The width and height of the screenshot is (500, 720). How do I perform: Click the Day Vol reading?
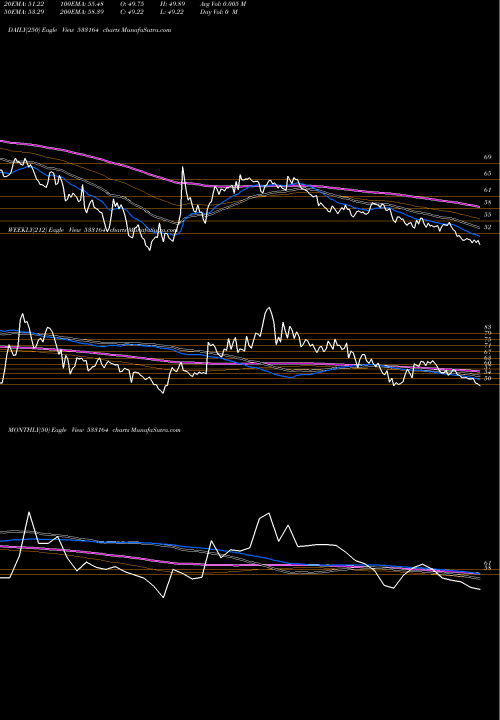coord(219,12)
